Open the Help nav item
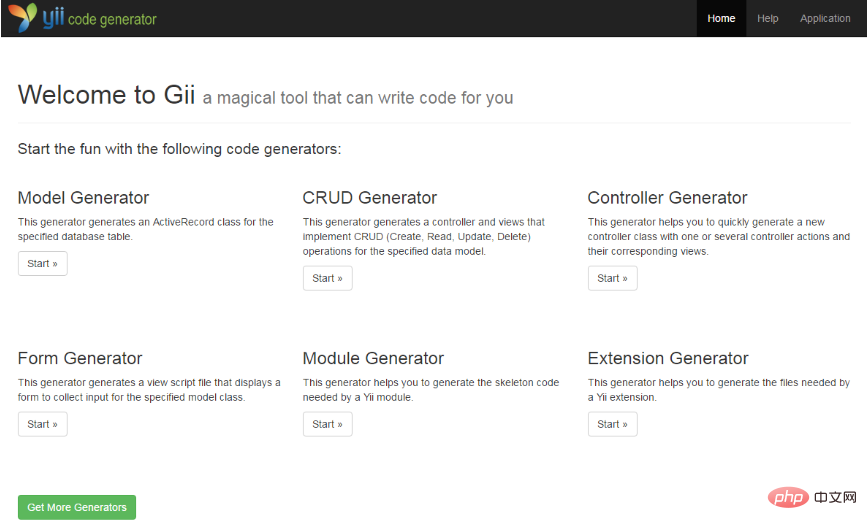 (767, 18)
